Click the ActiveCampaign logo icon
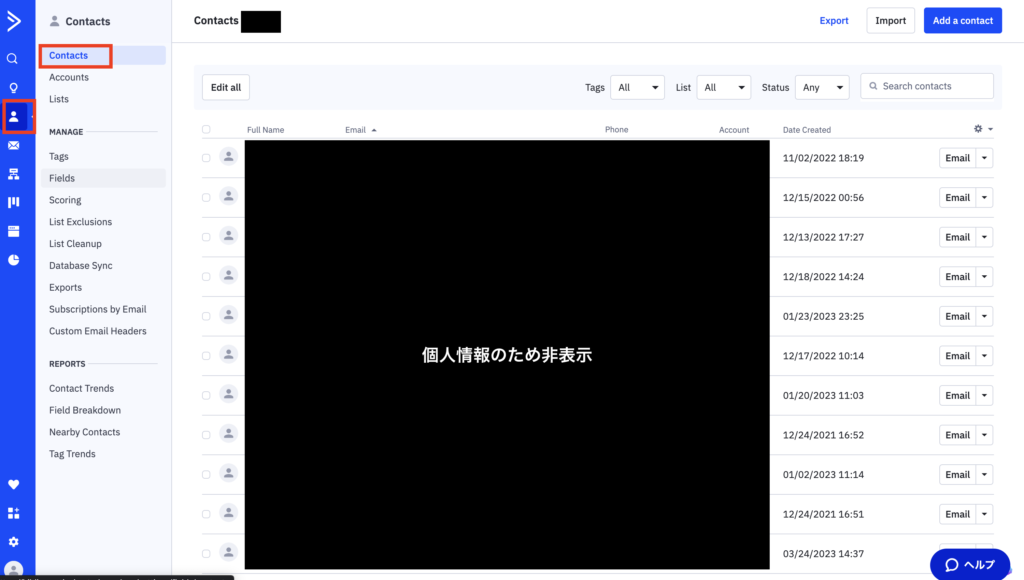Viewport: 1024px width, 580px height. (14, 21)
